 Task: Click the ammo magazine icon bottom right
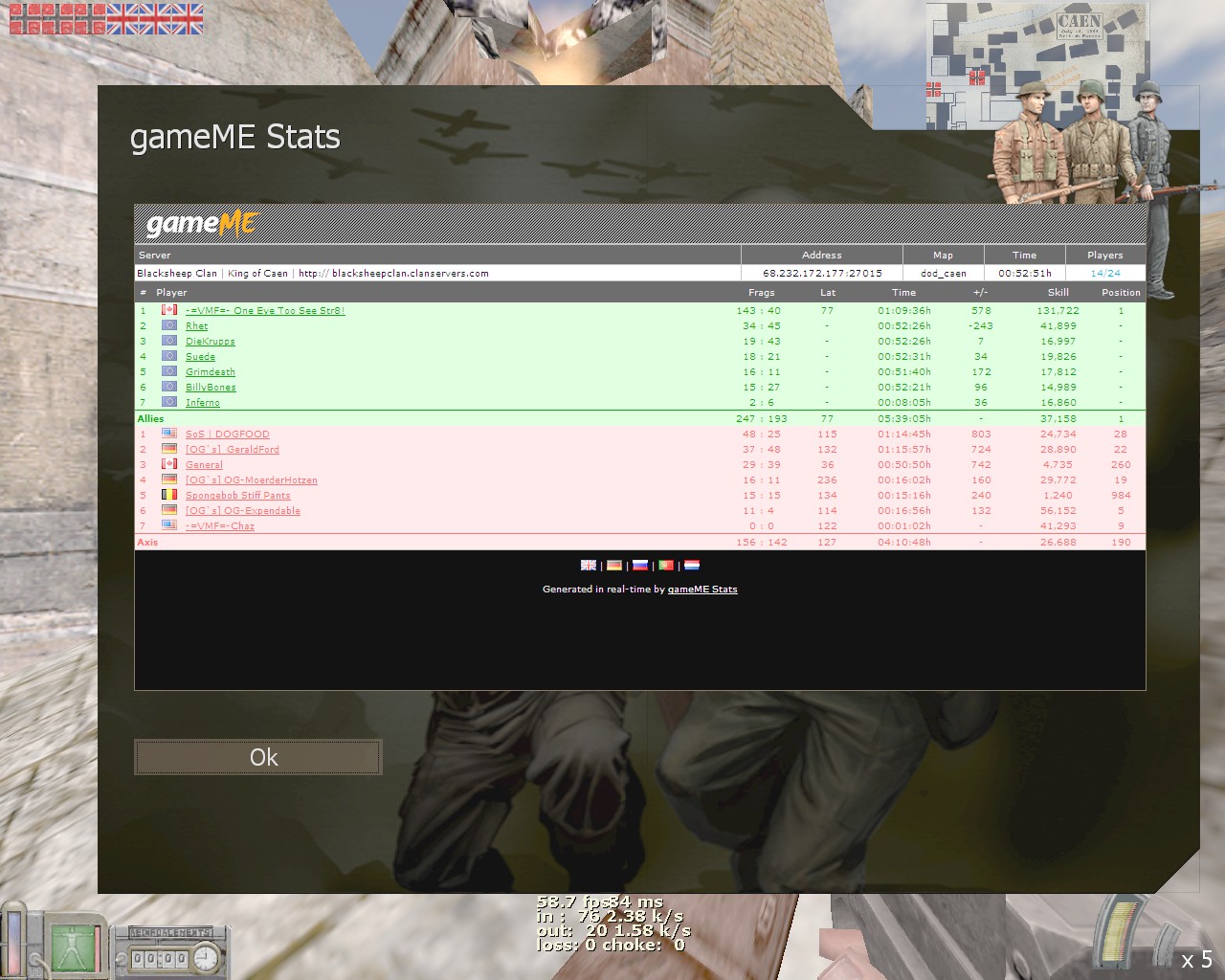[1118, 933]
